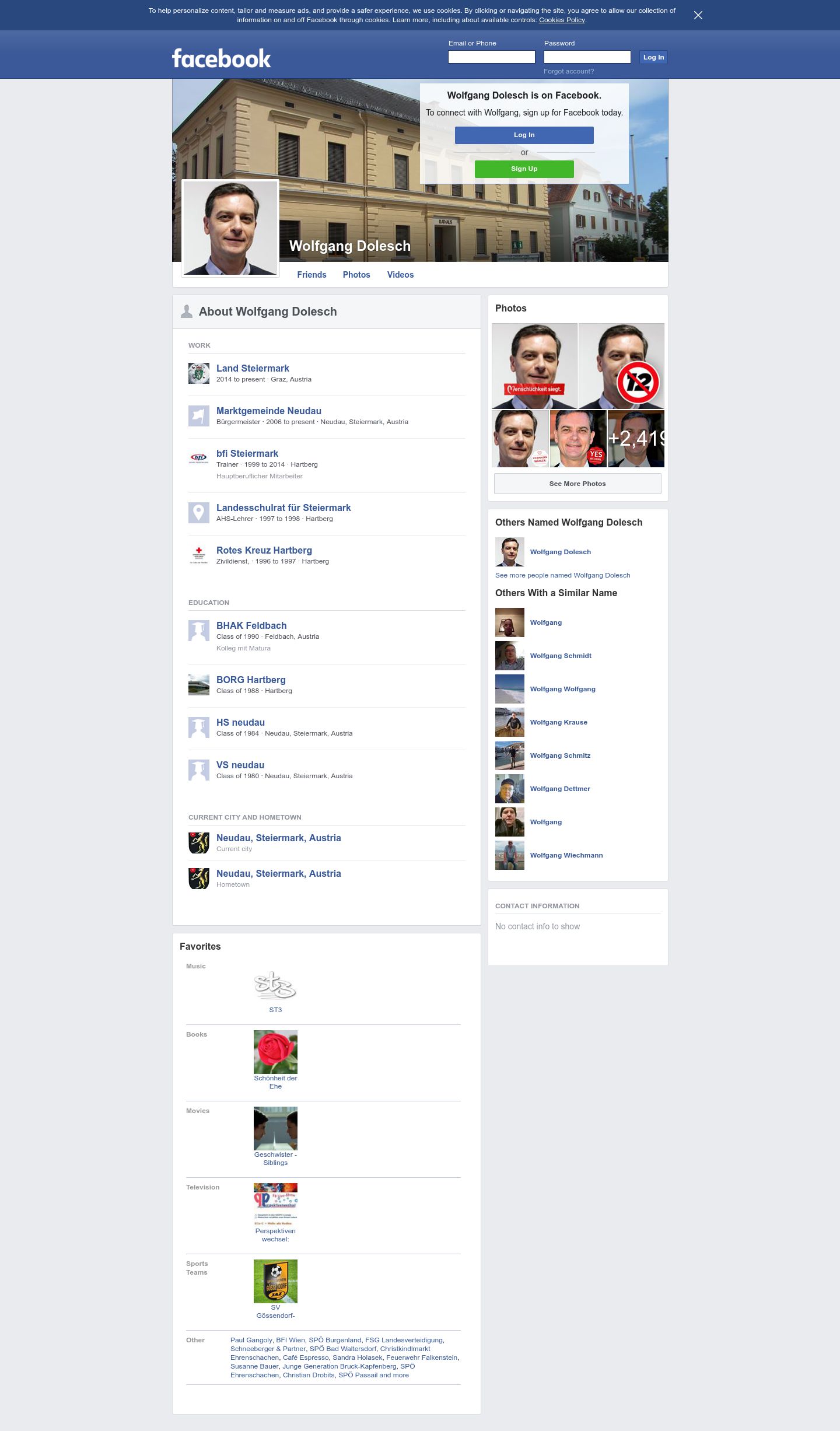Viewport: 840px width, 1431px height.
Task: Focus the Password input field
Action: (x=587, y=57)
